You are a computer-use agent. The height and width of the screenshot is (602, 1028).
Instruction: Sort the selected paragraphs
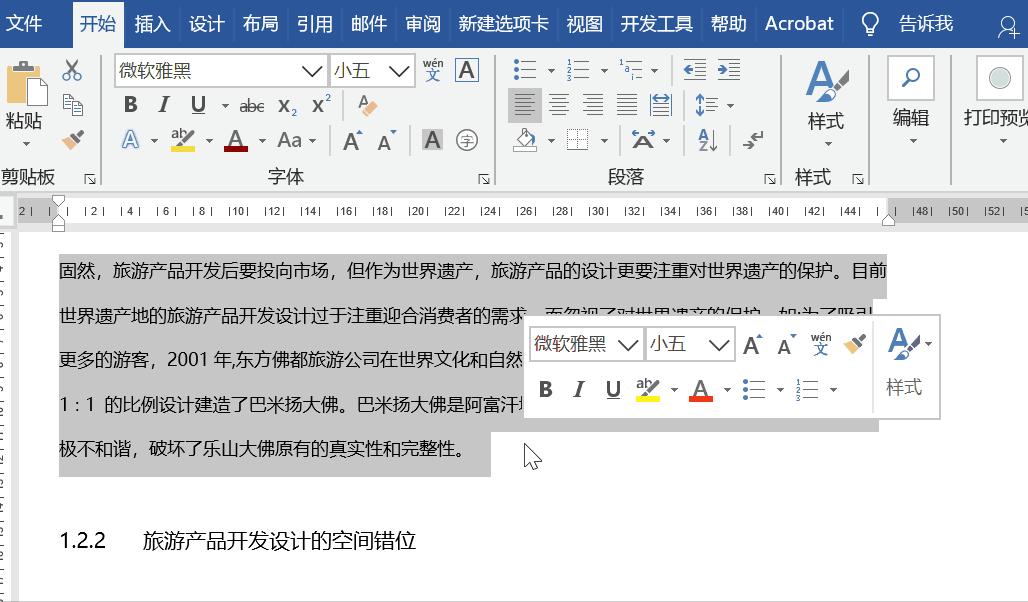pyautogui.click(x=706, y=140)
